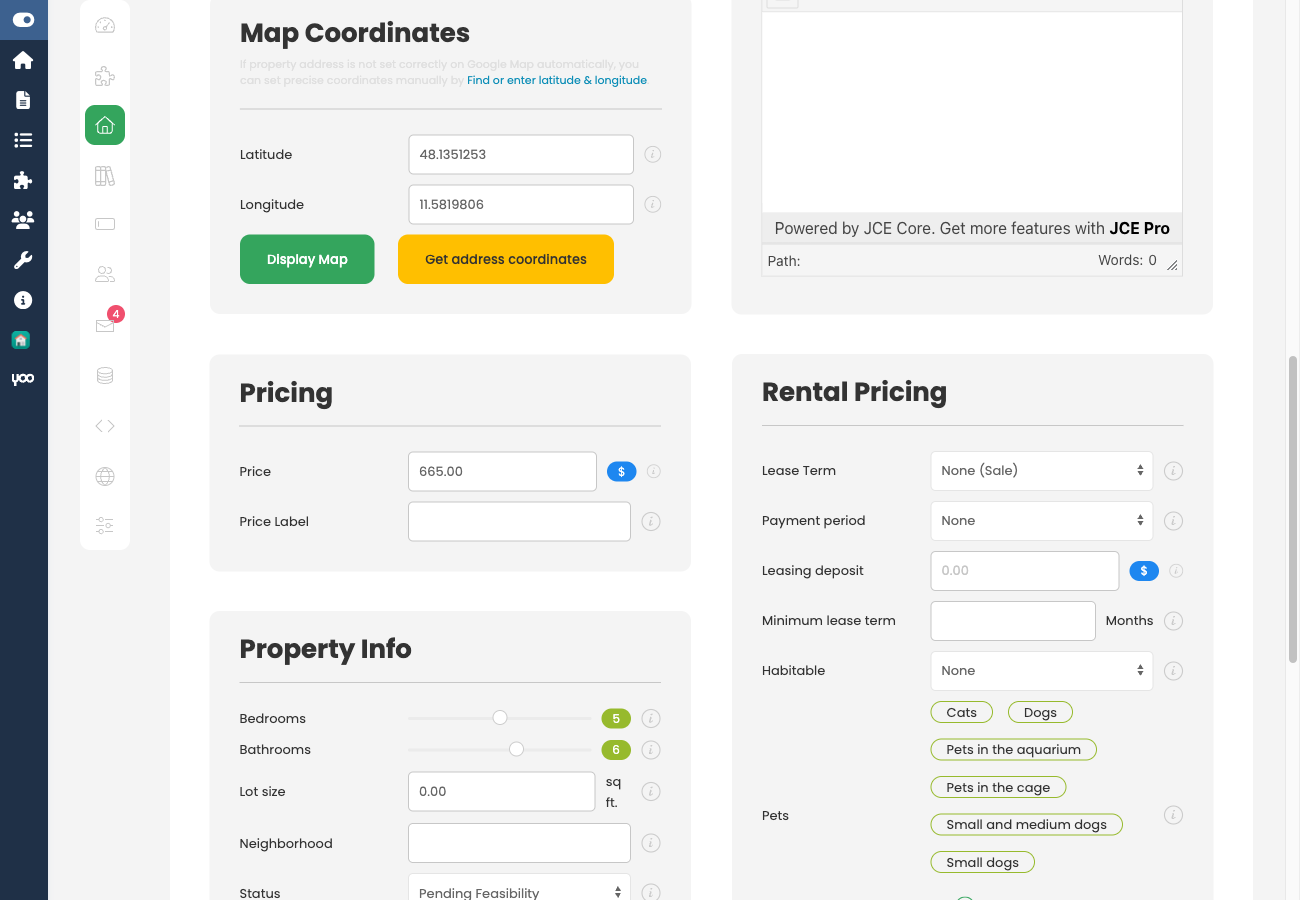Click the Display Map button

[x=307, y=259]
